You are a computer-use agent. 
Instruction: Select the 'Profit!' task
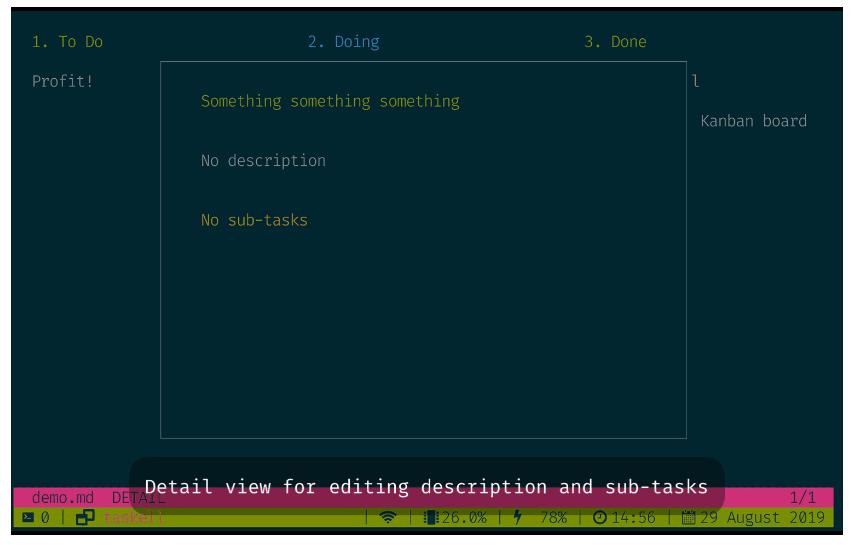pyautogui.click(x=62, y=81)
